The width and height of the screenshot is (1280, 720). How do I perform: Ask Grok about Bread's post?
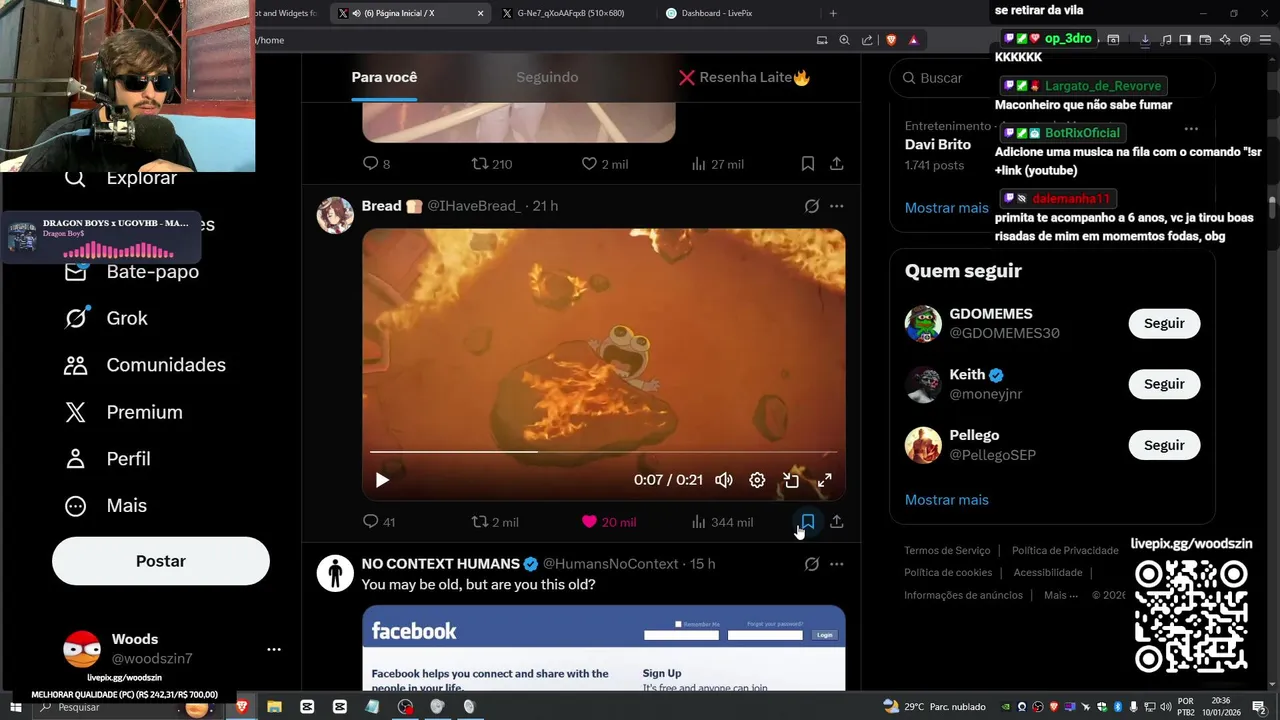click(x=812, y=206)
